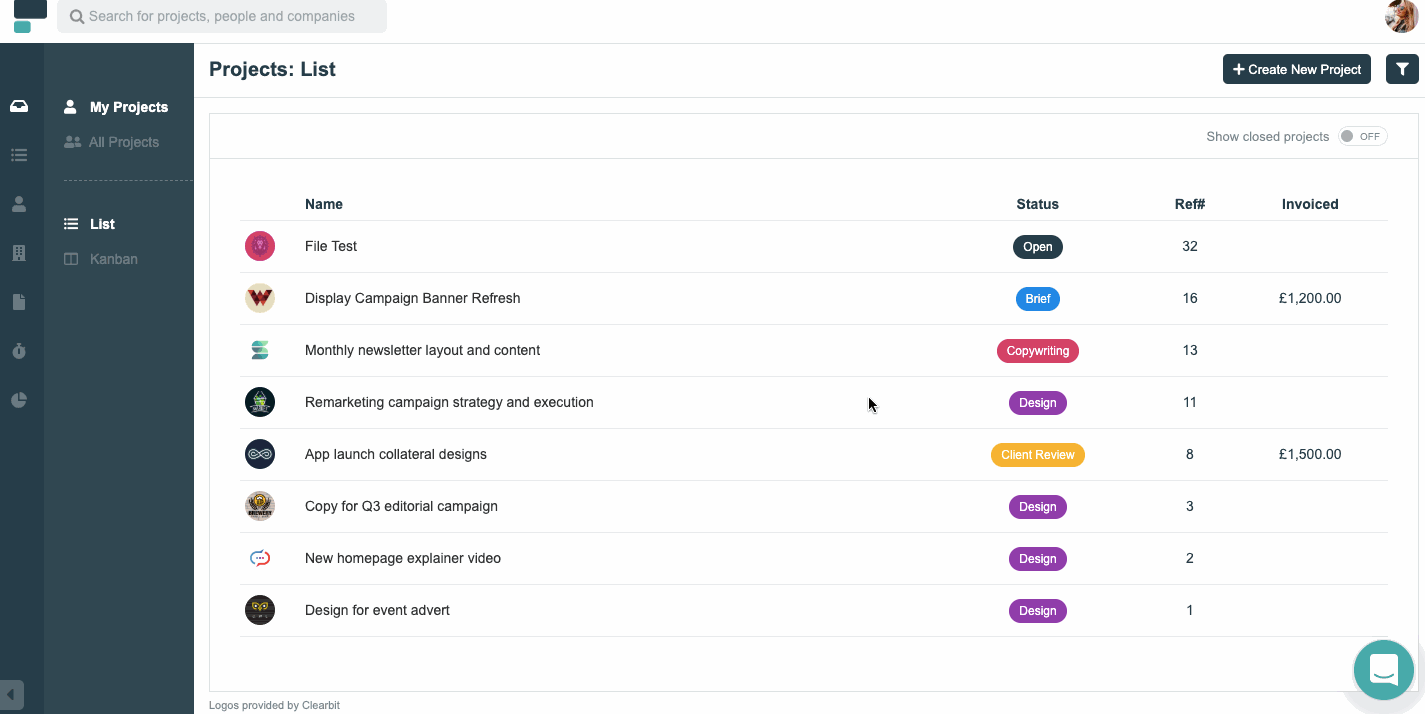Select All Projects in sidebar
1425x714 pixels.
(x=123, y=142)
